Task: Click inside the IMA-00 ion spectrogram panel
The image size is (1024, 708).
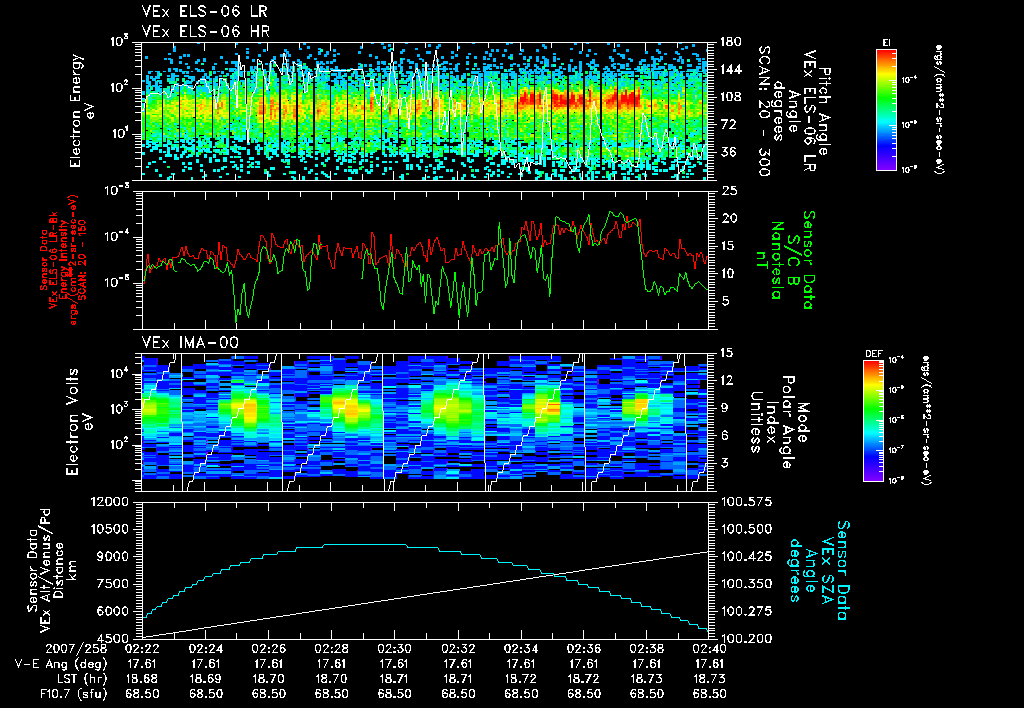Action: coord(424,423)
